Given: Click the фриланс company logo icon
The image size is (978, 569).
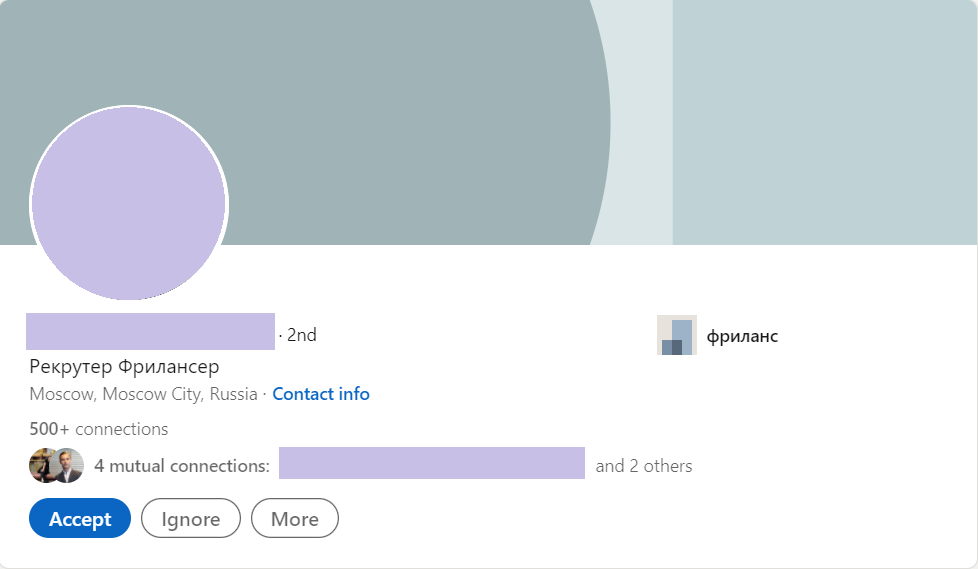Looking at the screenshot, I should (676, 335).
